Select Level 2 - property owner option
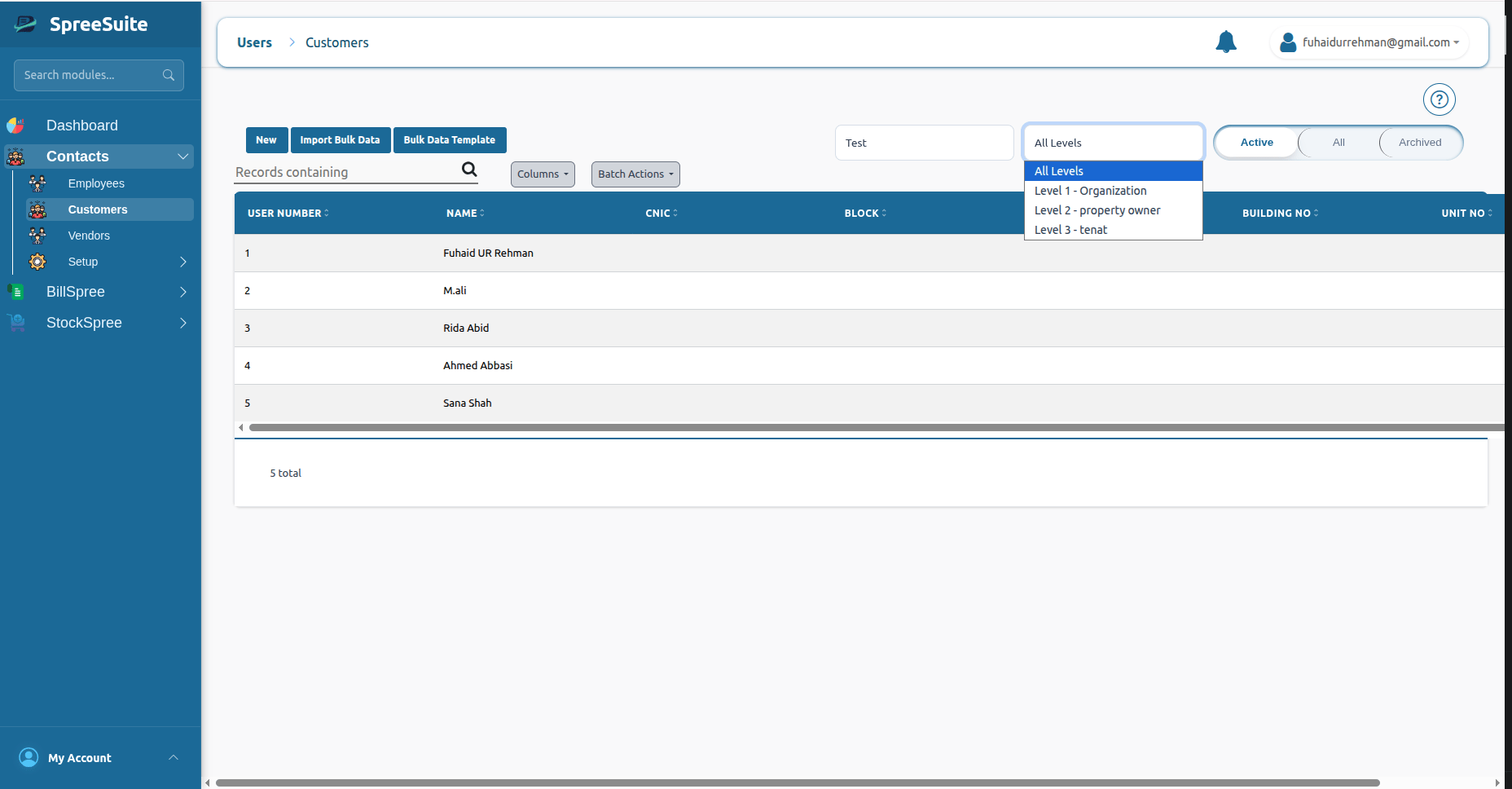 (x=1113, y=210)
